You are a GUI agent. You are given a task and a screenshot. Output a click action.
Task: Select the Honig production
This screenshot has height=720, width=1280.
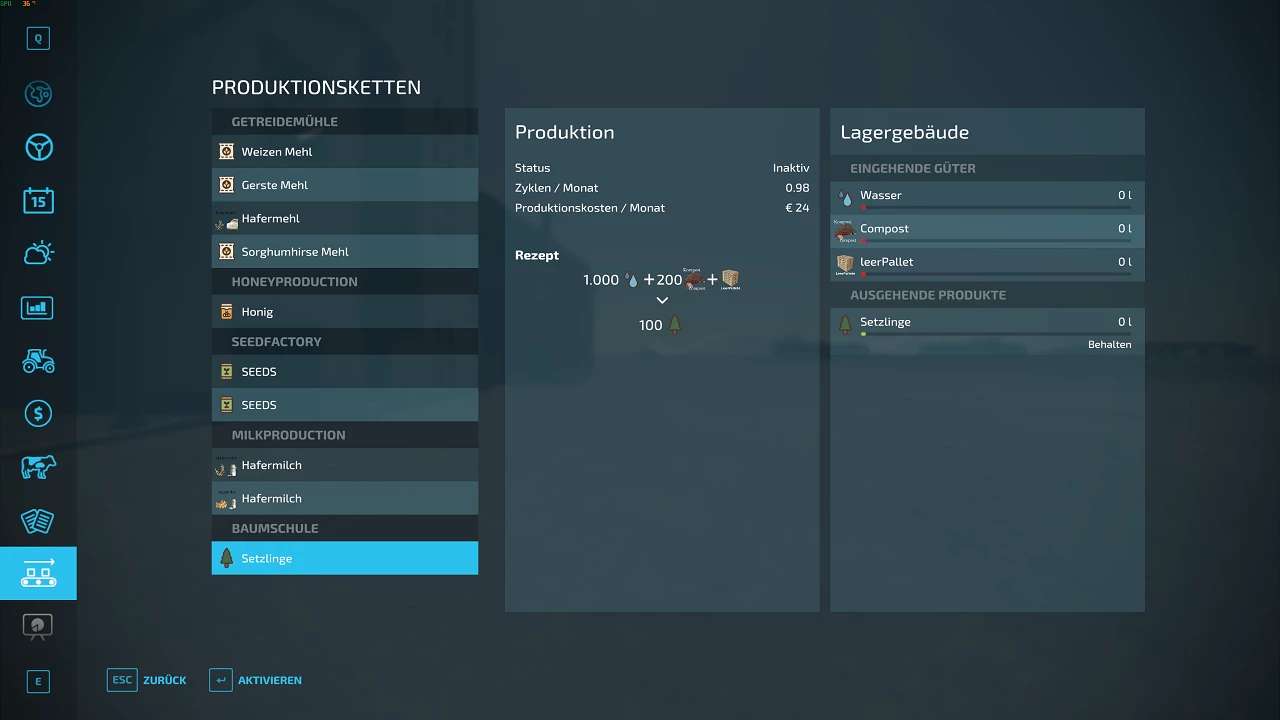[344, 312]
